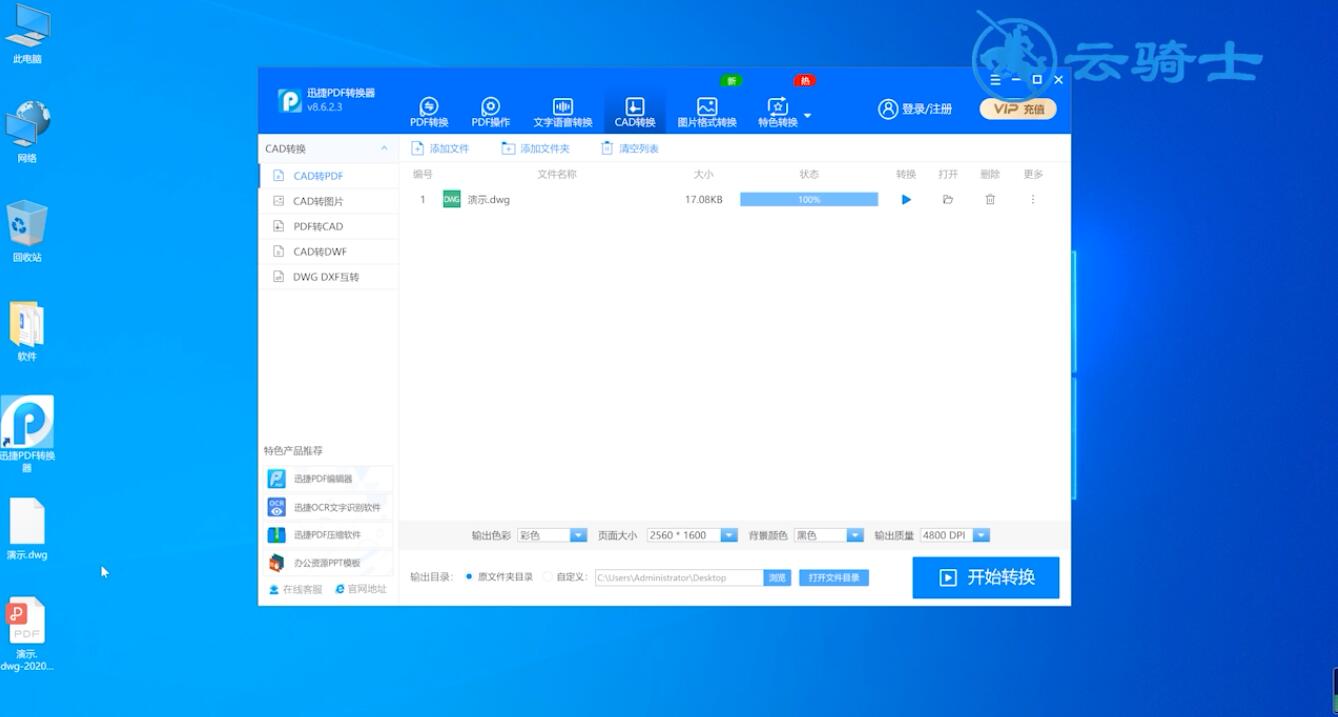Select 网络 desktop icon

27,132
